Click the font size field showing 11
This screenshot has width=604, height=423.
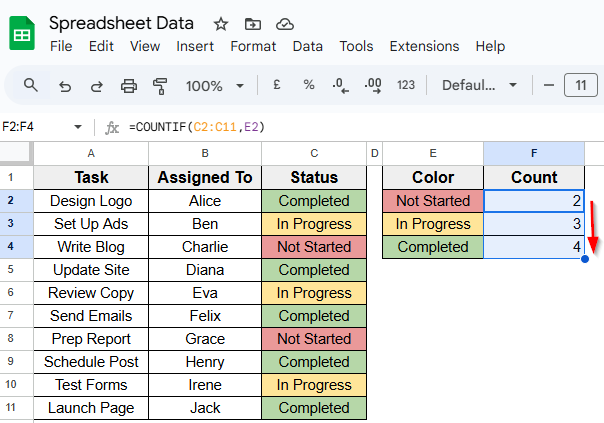(x=581, y=85)
